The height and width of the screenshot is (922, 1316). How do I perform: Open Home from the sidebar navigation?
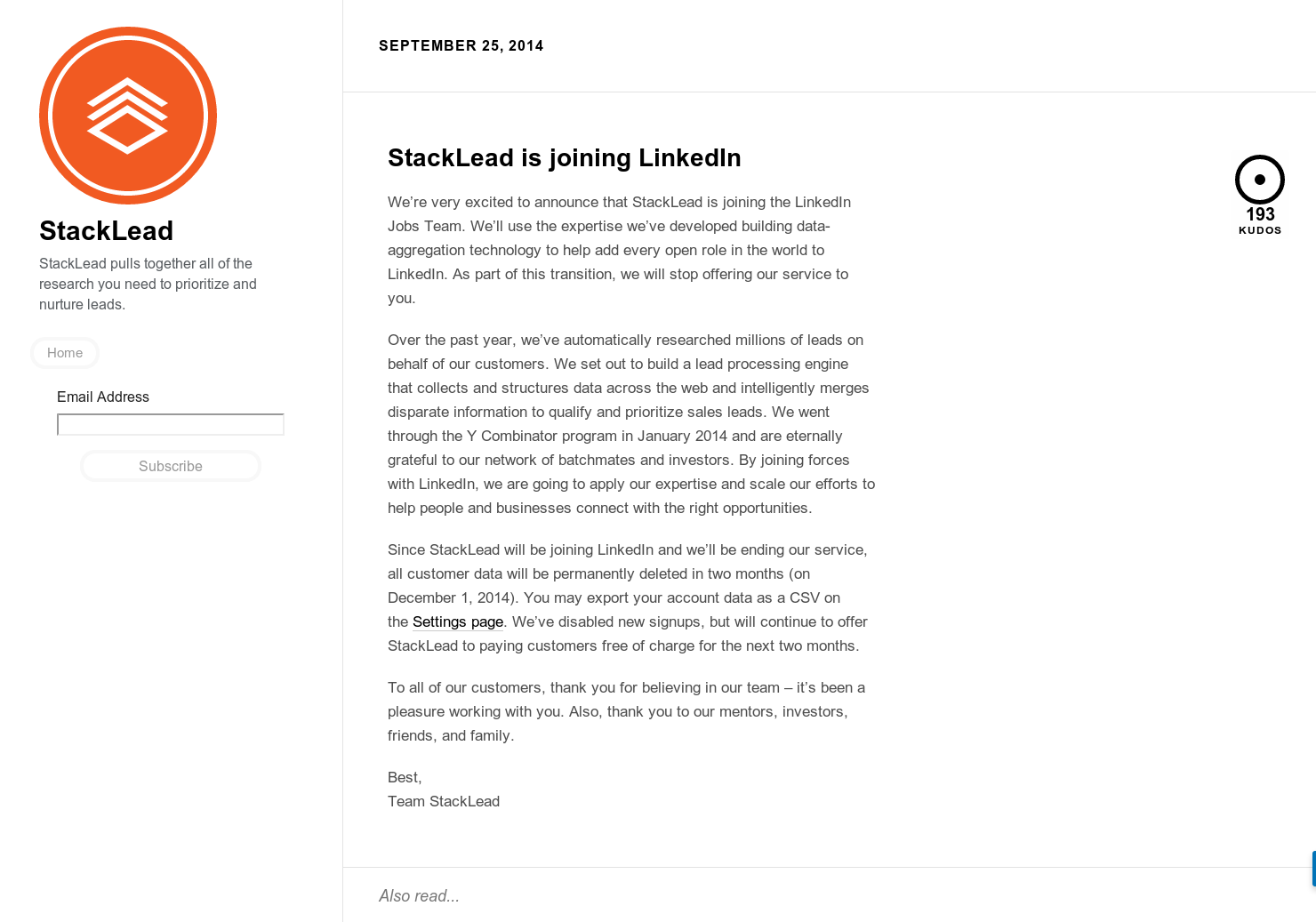pyautogui.click(x=64, y=353)
